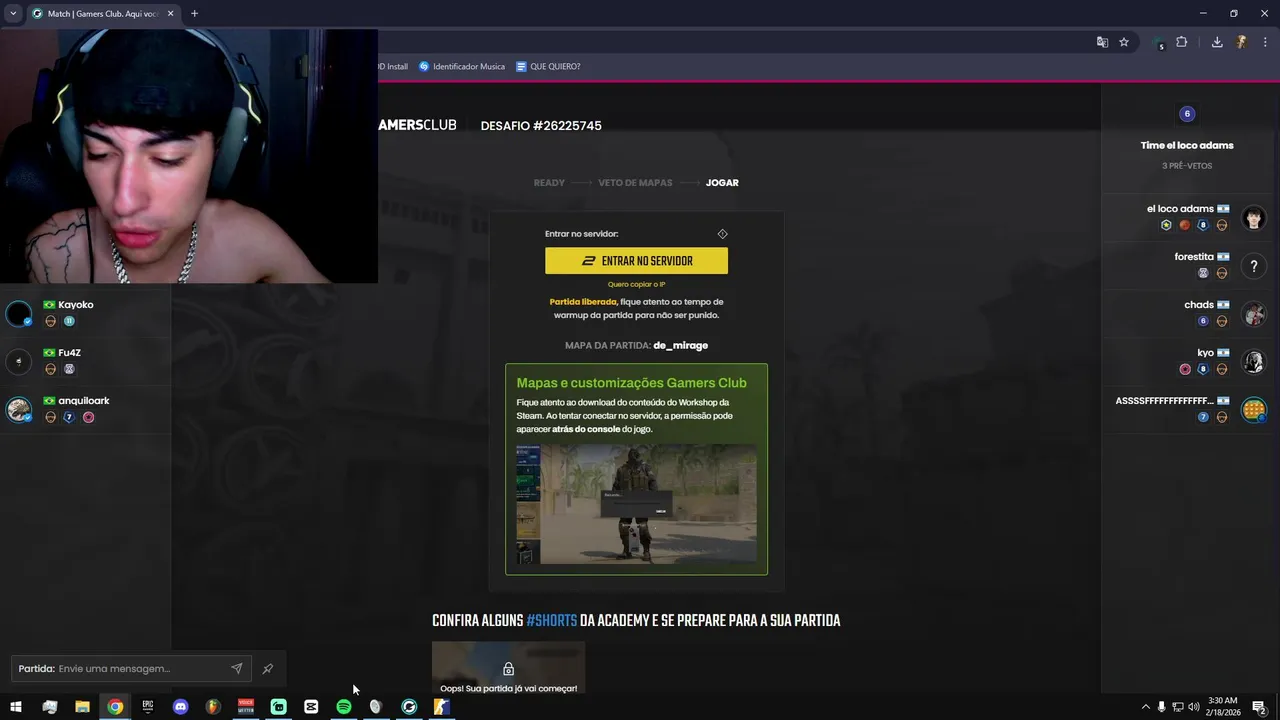Screen dimensions: 1280x720
Task: Open a new browser tab
Action: pos(194,14)
